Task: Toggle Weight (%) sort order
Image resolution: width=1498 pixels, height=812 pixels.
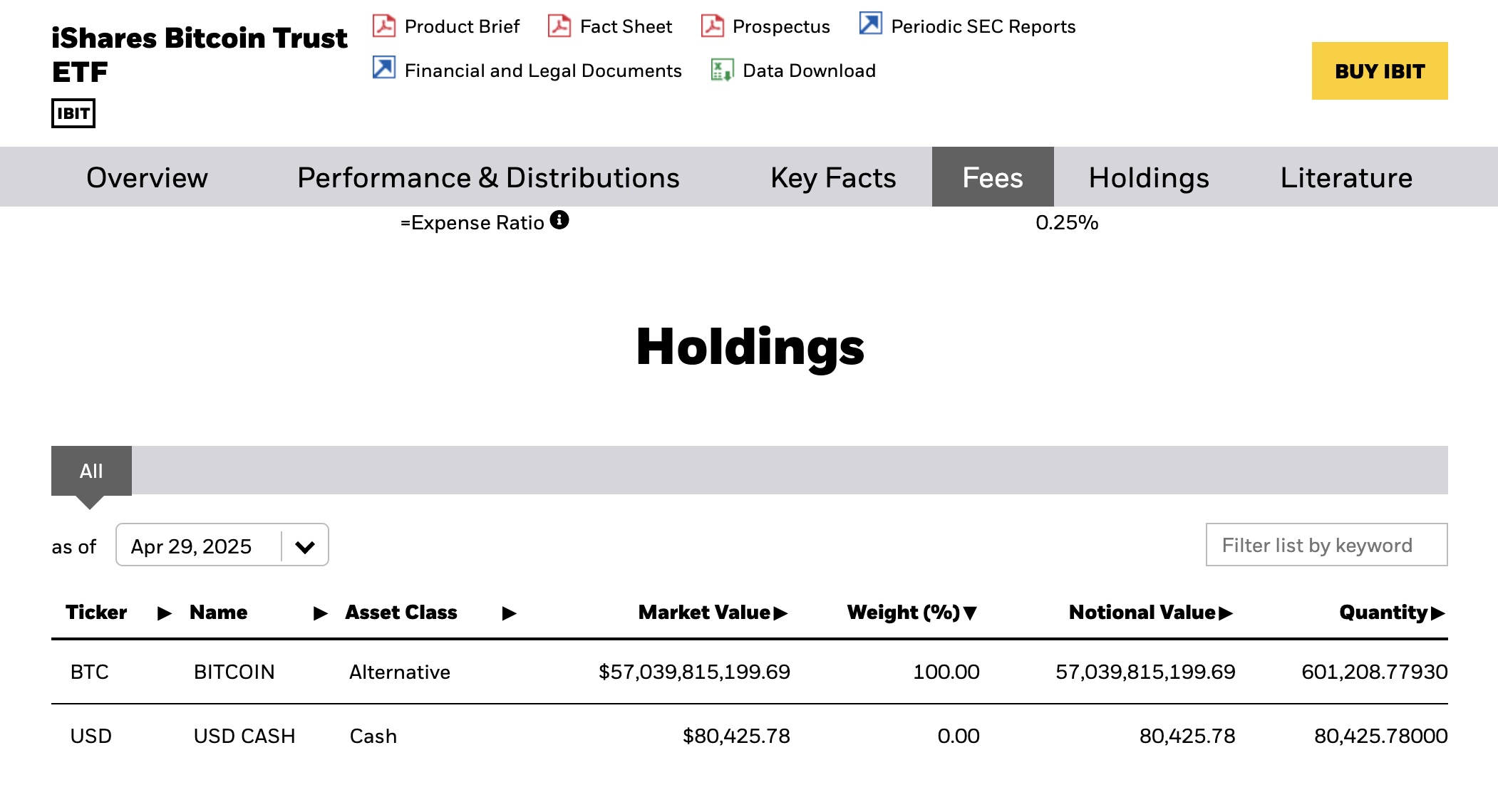Action: coord(911,613)
